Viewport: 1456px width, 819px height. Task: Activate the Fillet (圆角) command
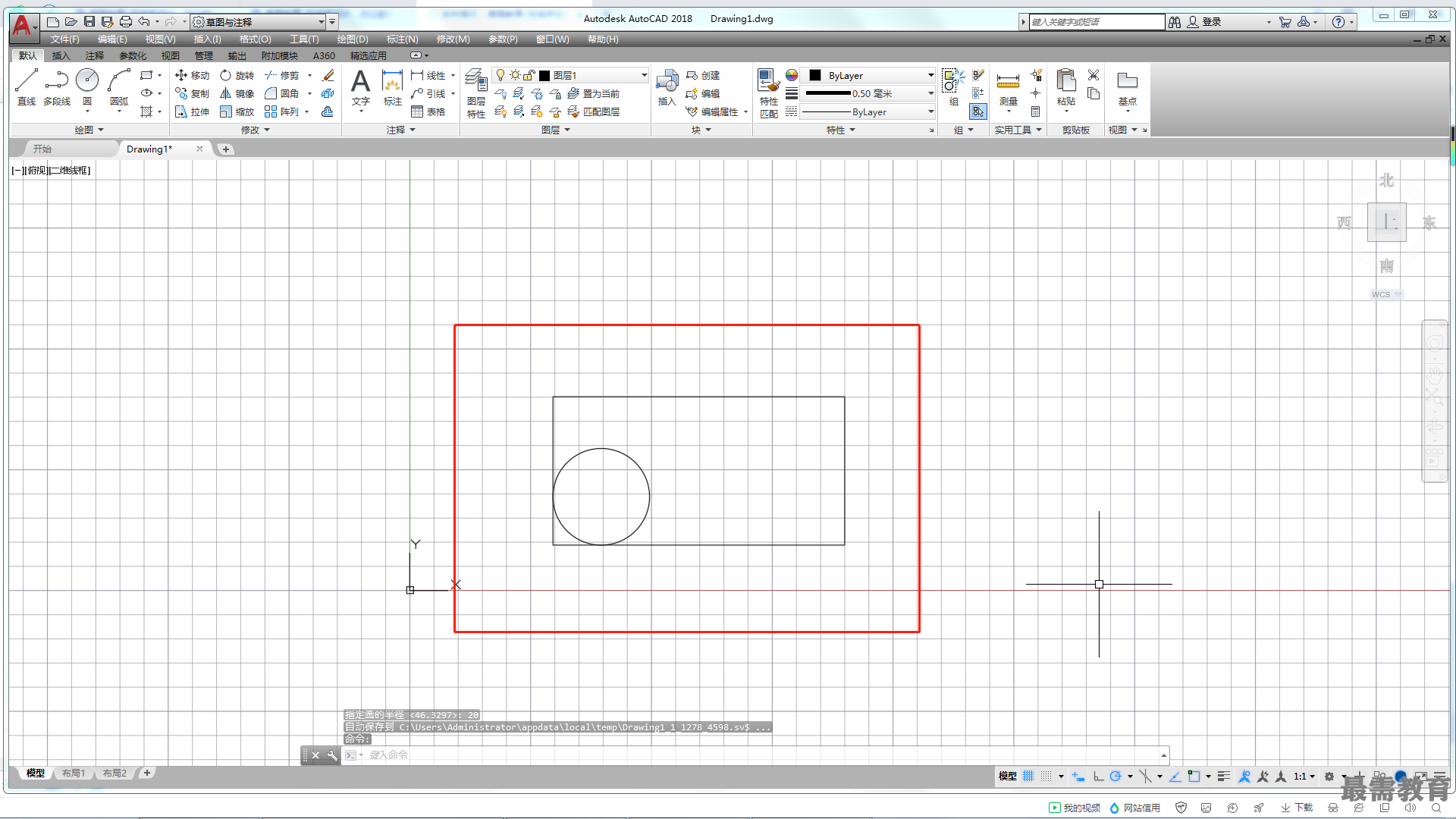click(282, 93)
